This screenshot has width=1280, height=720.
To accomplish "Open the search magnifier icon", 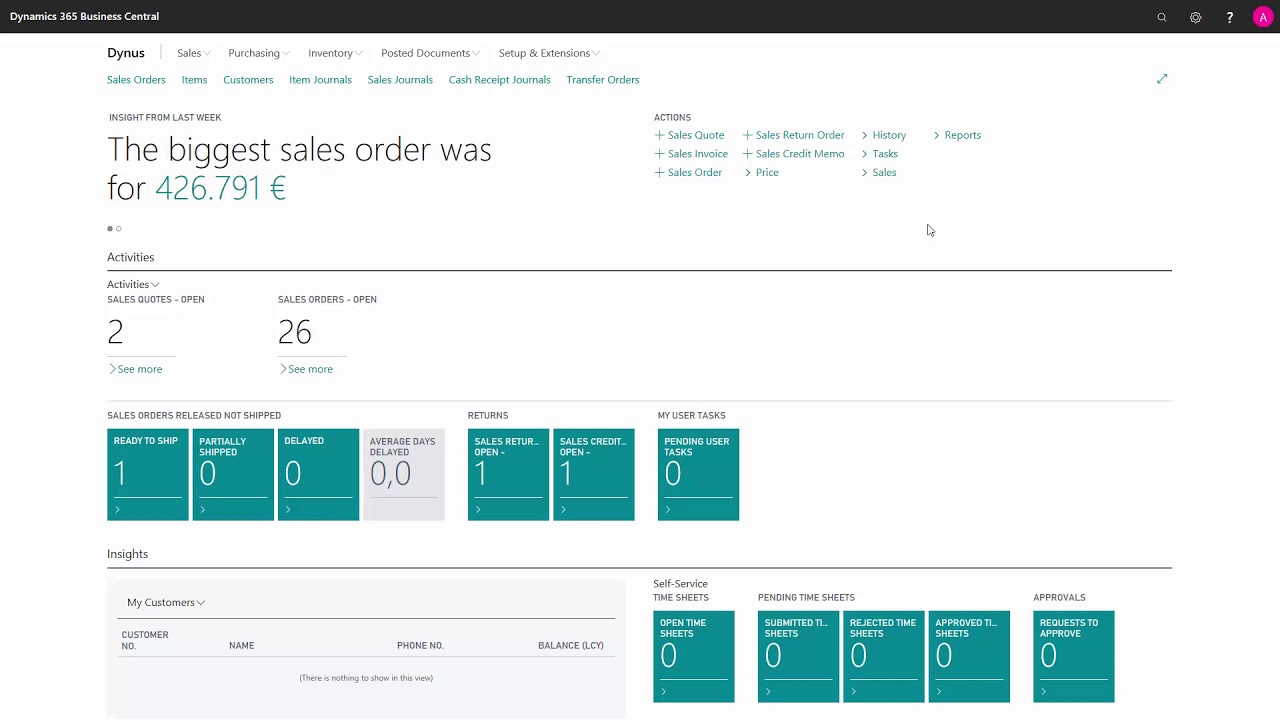I will point(1161,17).
